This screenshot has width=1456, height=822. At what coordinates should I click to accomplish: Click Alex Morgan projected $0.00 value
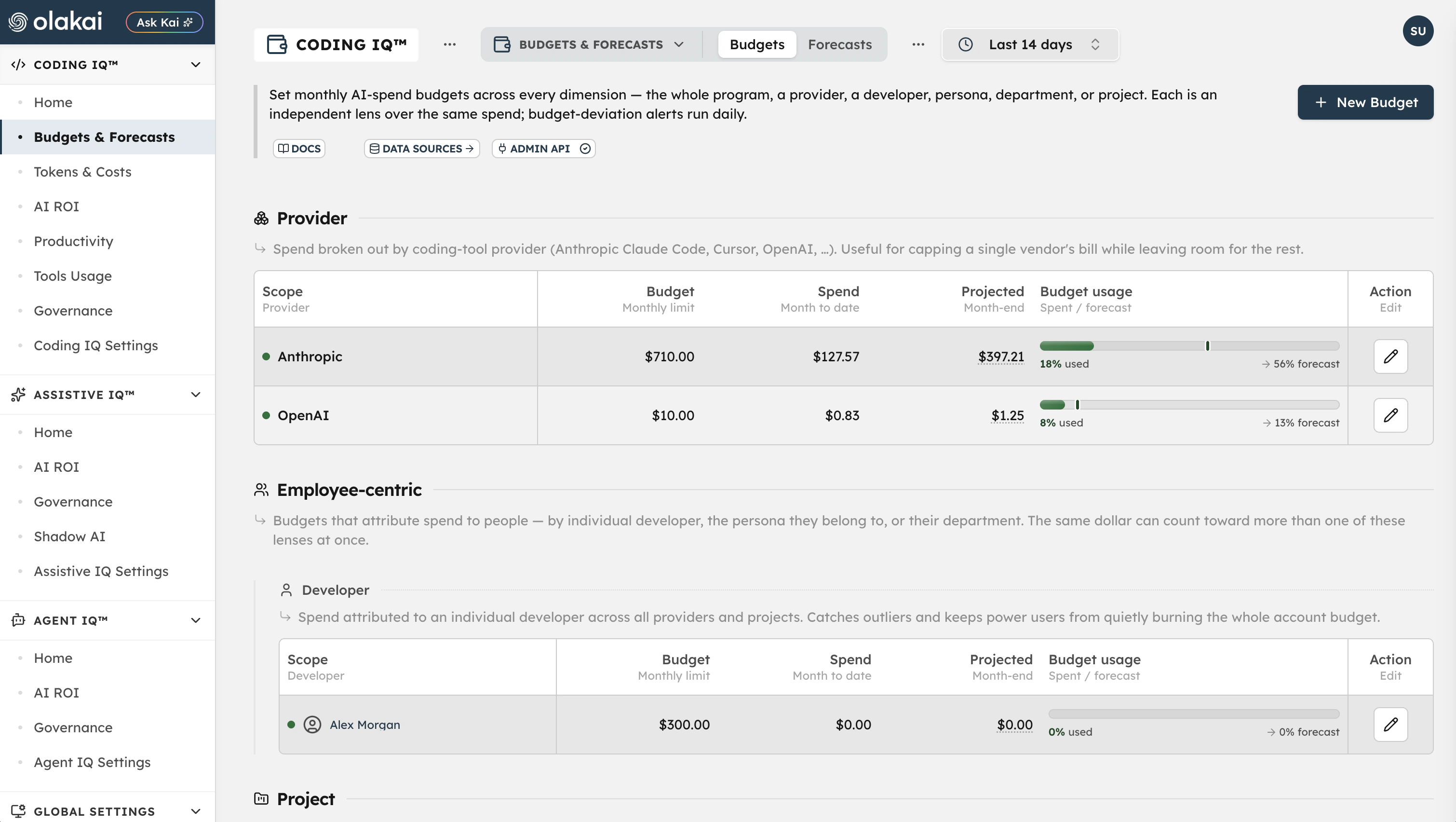[1014, 725]
